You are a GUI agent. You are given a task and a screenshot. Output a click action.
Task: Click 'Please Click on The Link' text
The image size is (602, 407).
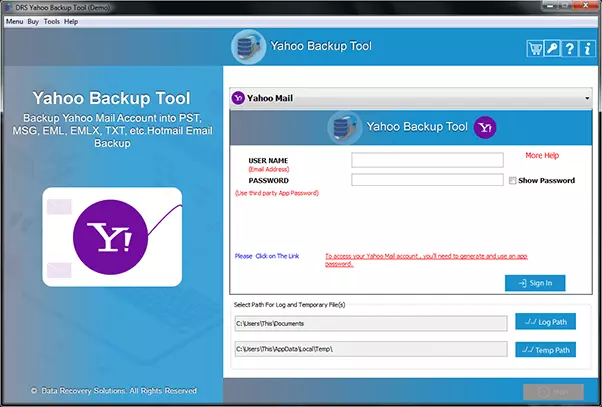[267, 256]
